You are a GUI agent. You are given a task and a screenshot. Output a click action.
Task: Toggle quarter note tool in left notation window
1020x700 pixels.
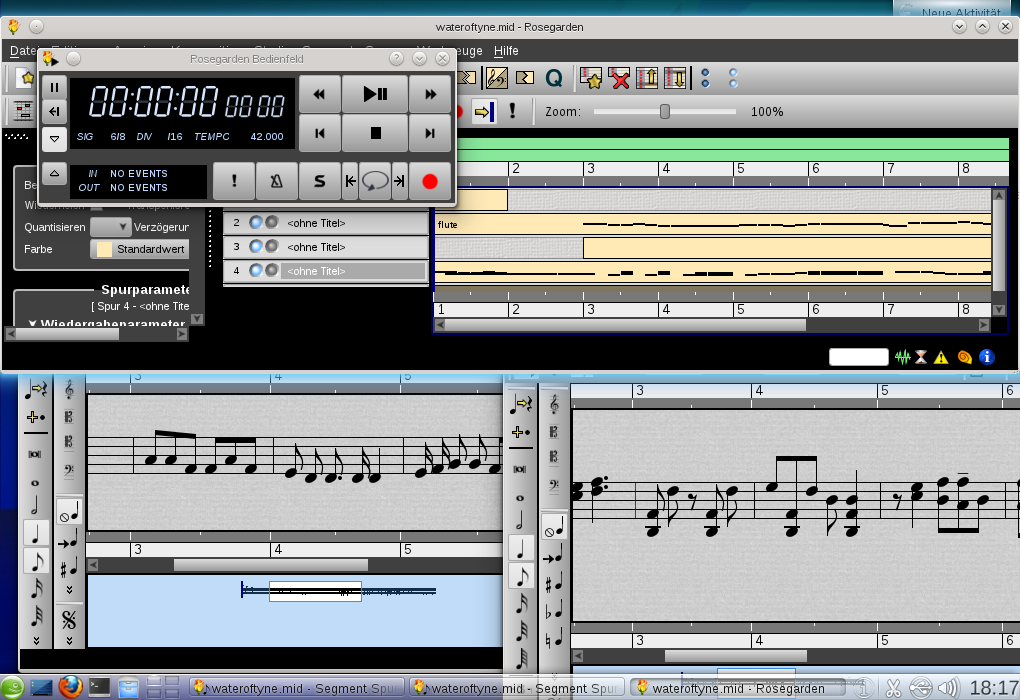(x=36, y=533)
